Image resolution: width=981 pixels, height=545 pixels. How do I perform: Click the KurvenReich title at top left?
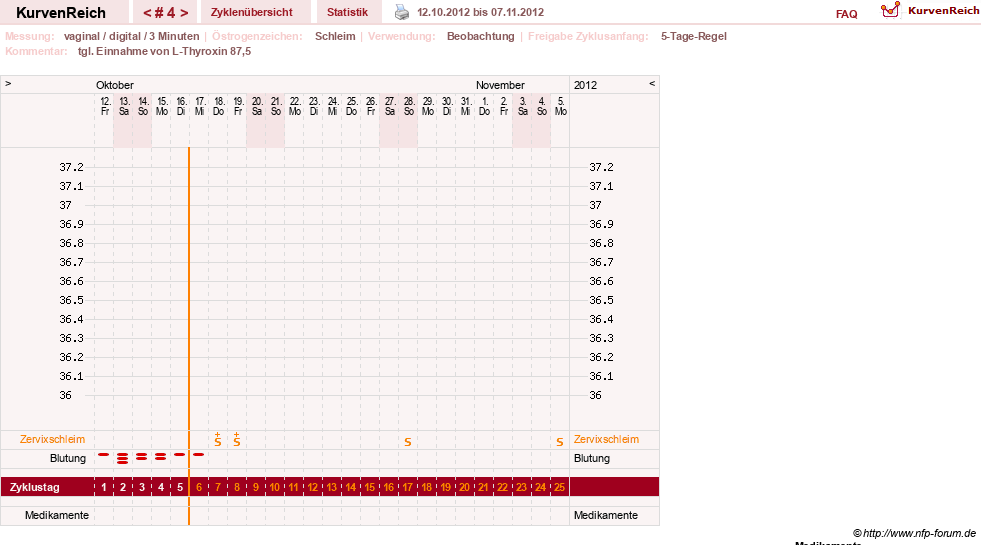click(x=61, y=13)
